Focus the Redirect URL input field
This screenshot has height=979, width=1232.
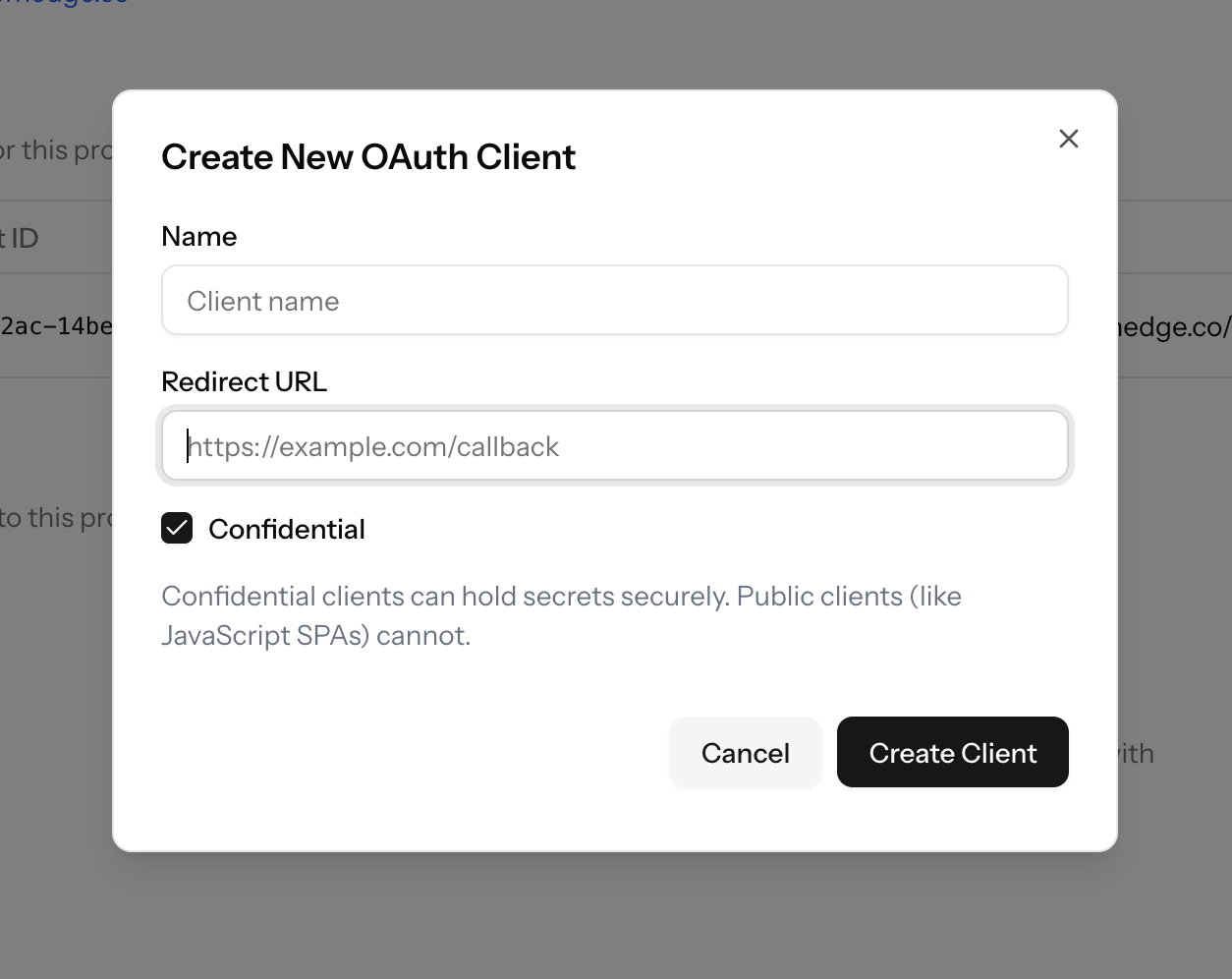(x=614, y=446)
